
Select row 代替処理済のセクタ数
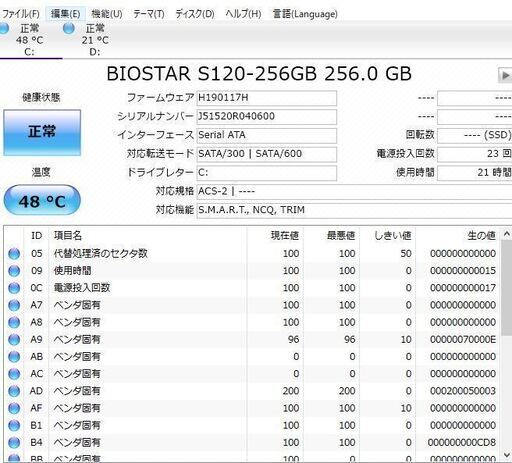(252, 254)
